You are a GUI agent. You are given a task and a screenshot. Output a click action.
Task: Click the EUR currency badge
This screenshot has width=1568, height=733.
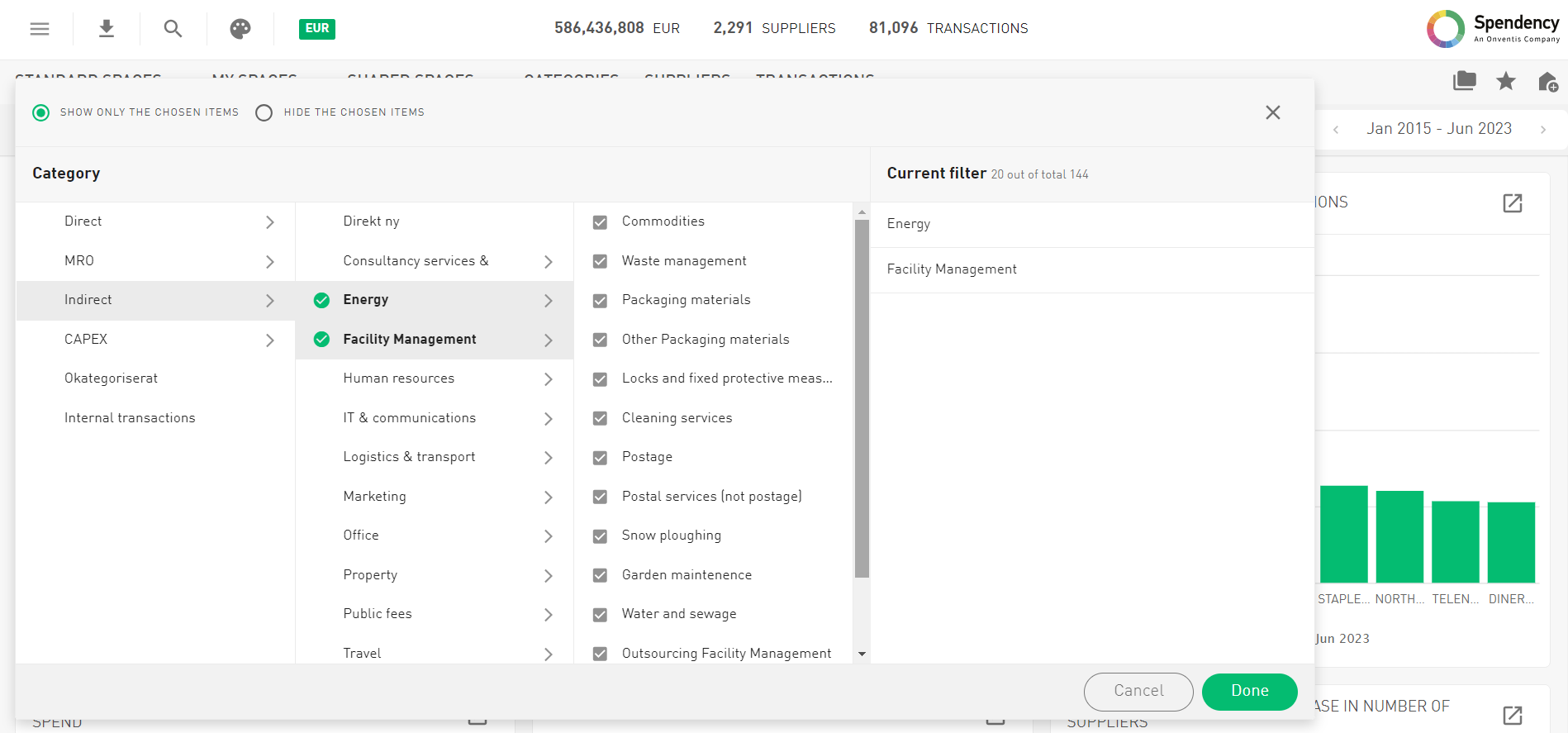(x=316, y=29)
